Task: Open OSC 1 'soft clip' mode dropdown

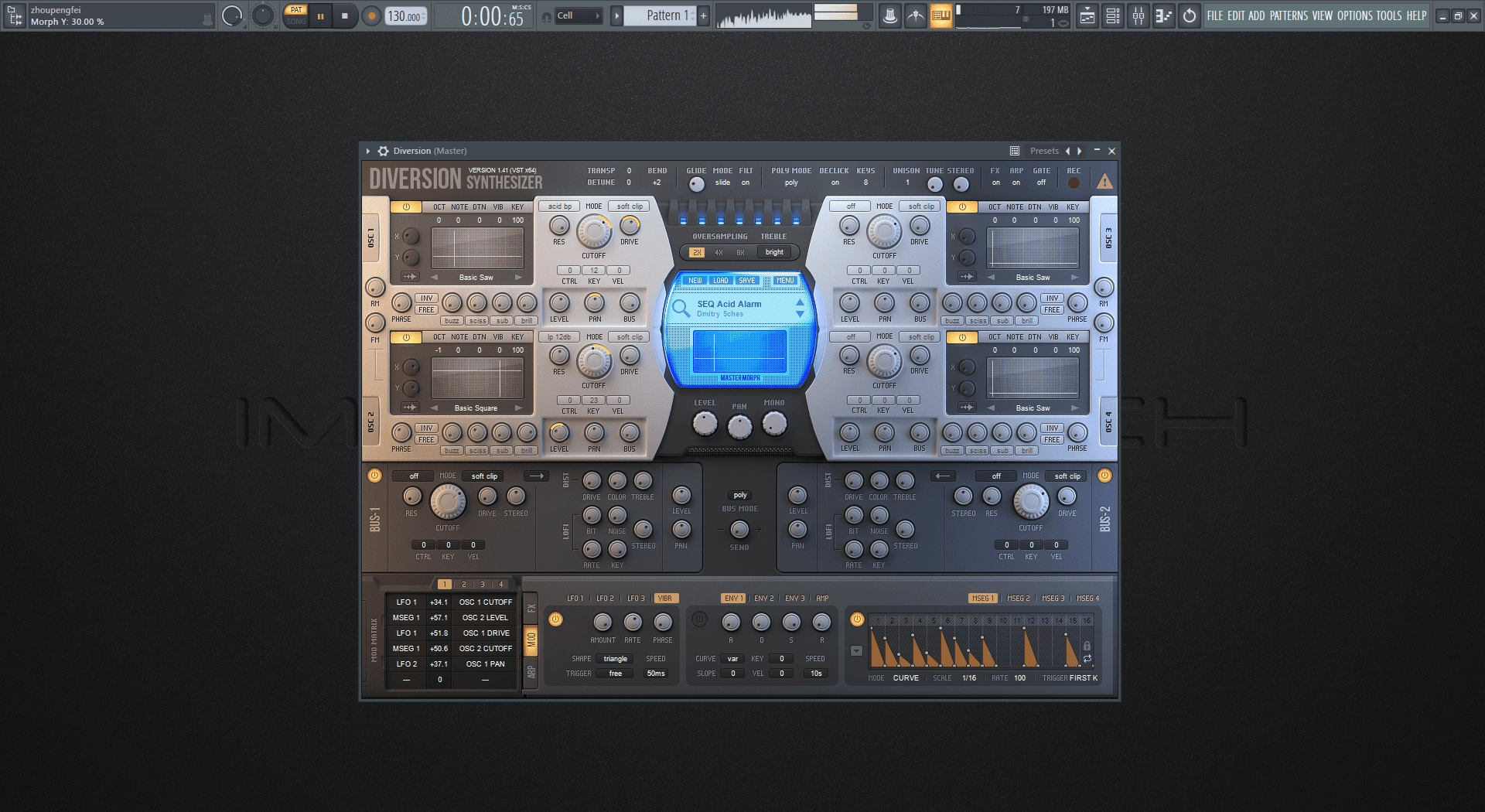Action: coord(630,206)
